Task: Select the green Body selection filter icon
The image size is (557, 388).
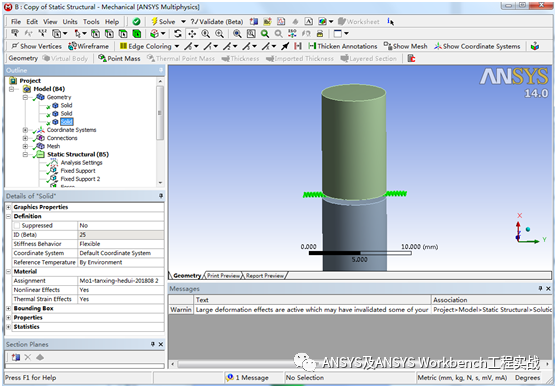Action: point(137,34)
